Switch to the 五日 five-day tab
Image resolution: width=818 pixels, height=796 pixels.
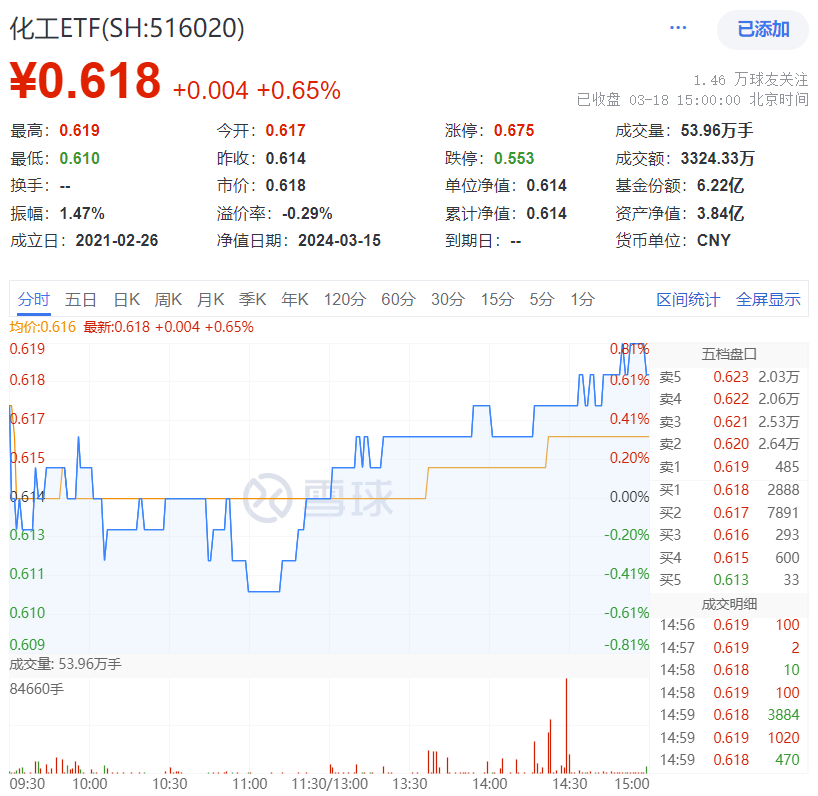click(x=80, y=299)
